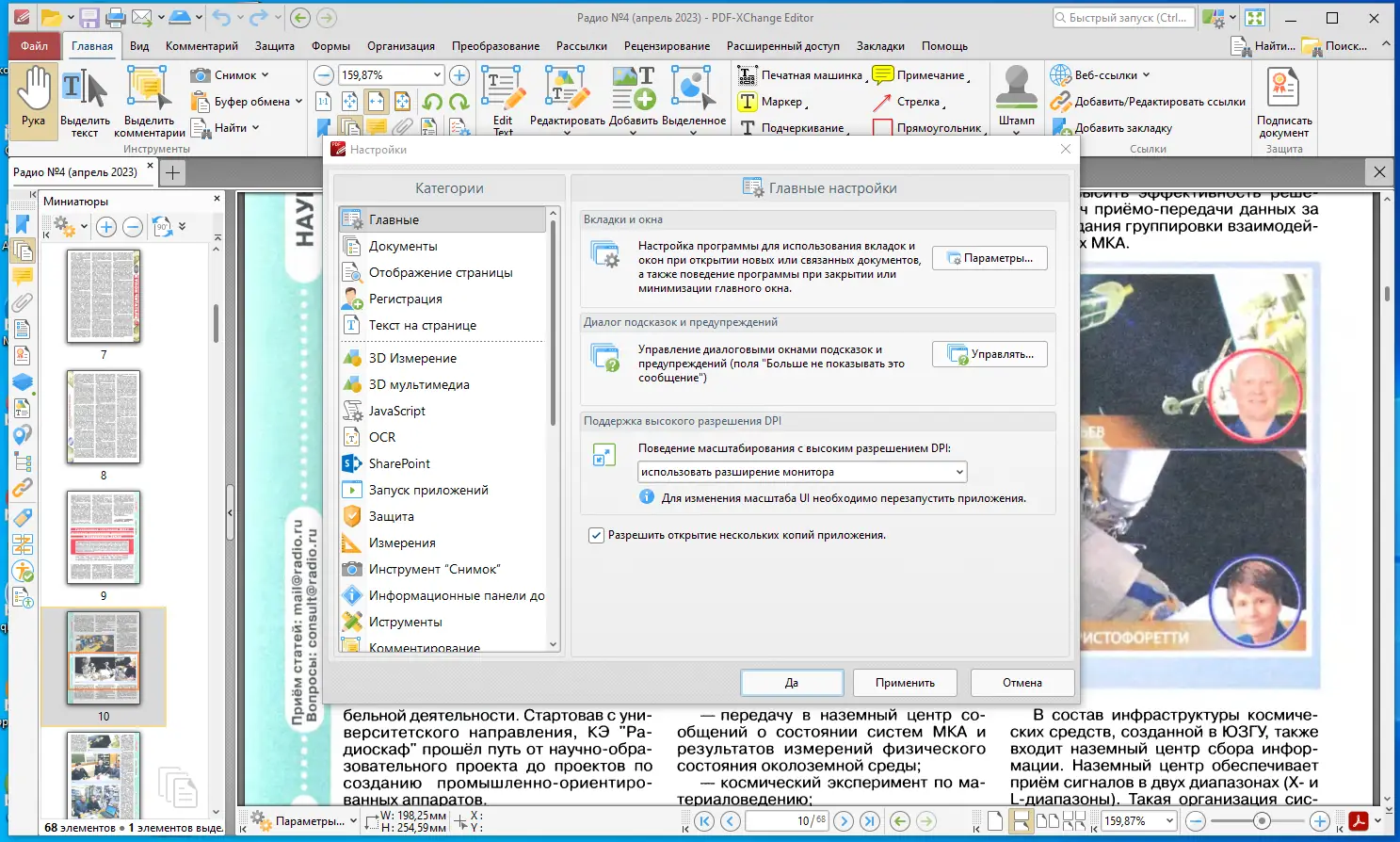Open the Файл menu
The height and width of the screenshot is (842, 1400).
coord(34,46)
